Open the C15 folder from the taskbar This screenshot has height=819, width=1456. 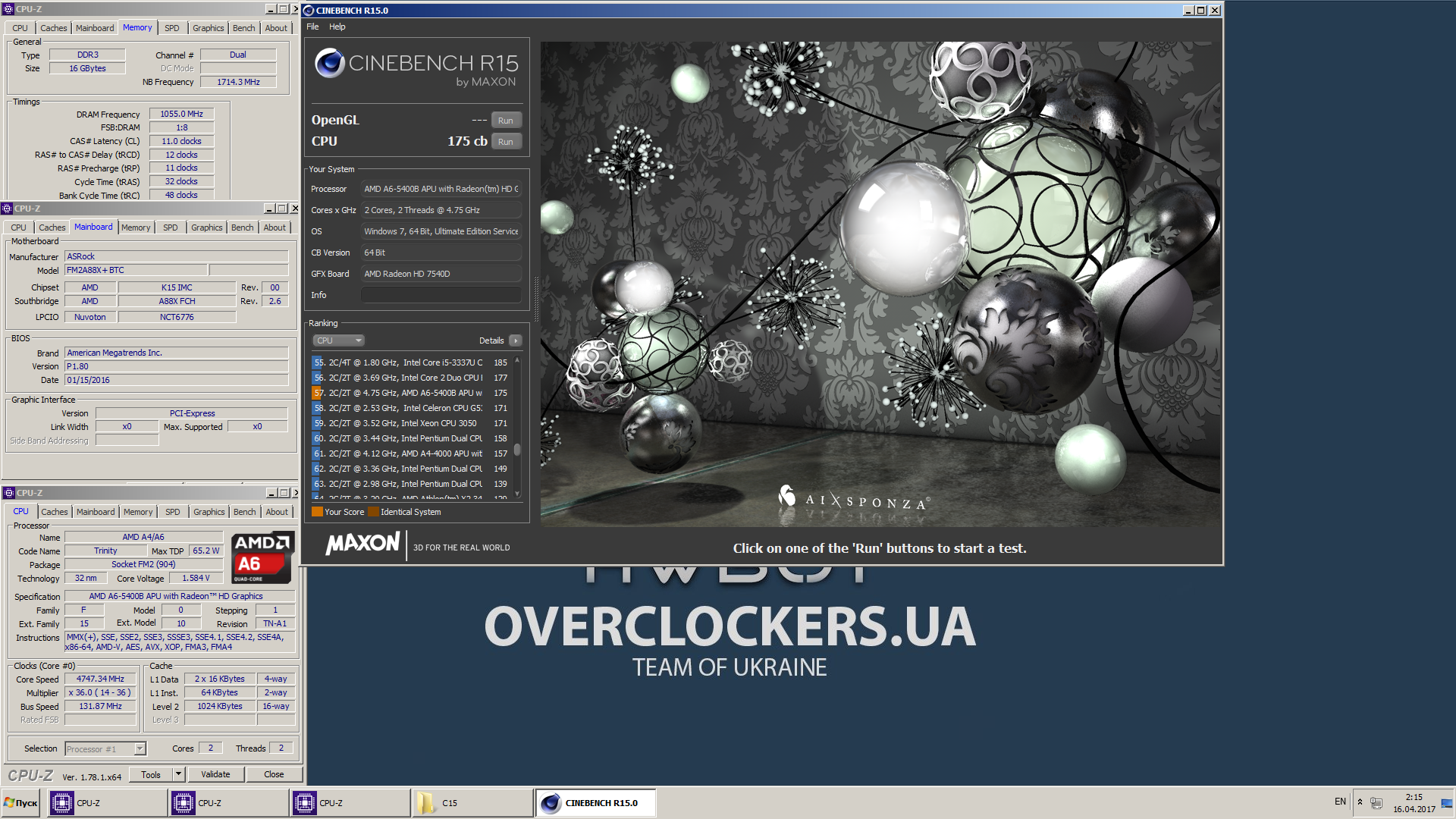pyautogui.click(x=472, y=803)
